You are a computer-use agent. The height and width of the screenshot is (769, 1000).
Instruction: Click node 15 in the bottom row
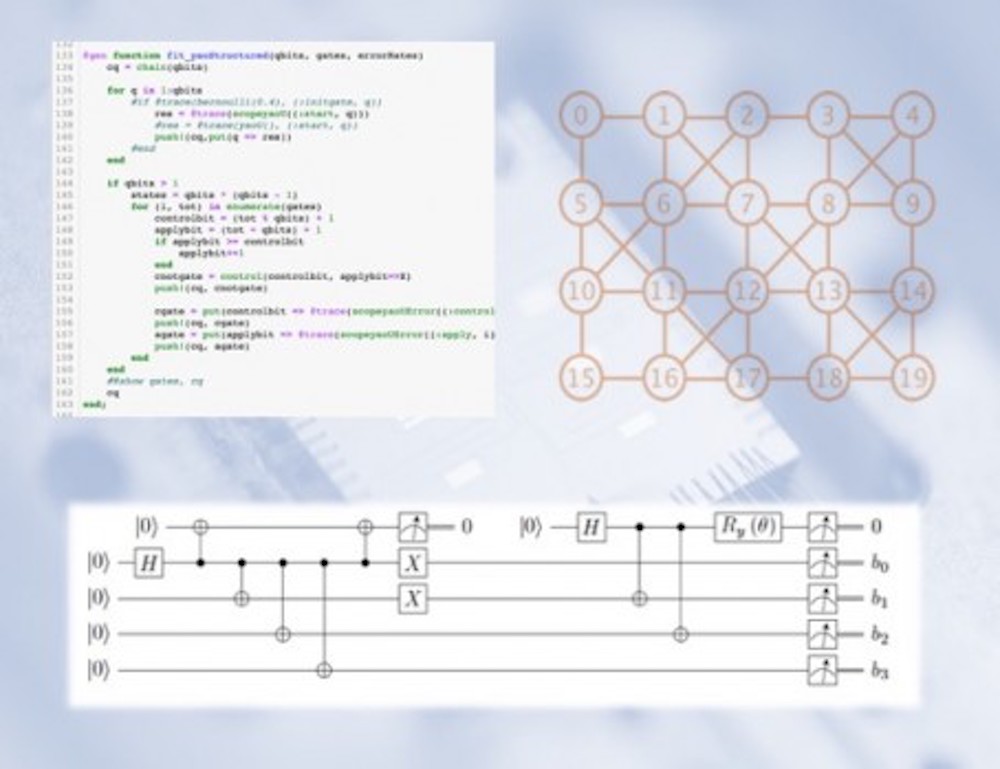point(578,378)
